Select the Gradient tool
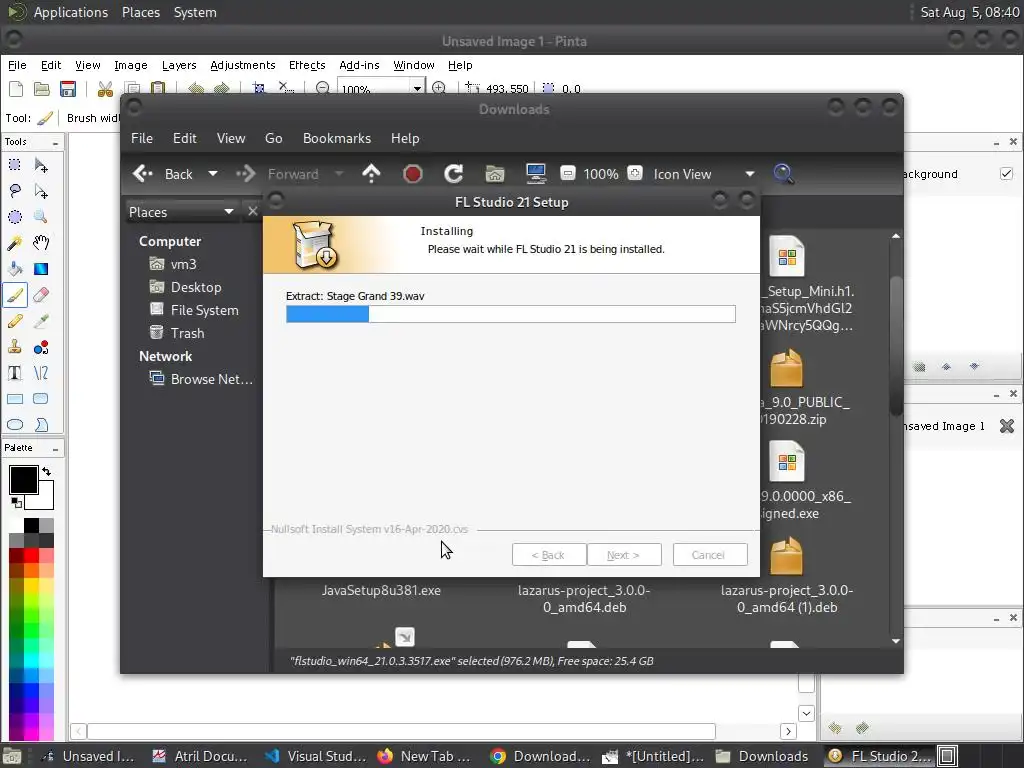Screen dimensions: 1024x768 pyautogui.click(x=41, y=269)
